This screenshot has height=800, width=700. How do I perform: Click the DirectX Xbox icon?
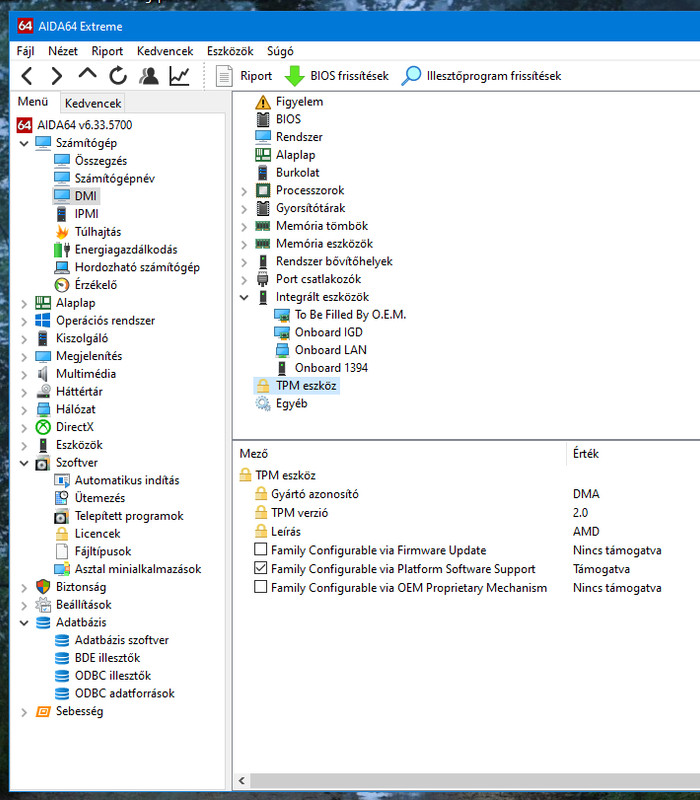43,427
